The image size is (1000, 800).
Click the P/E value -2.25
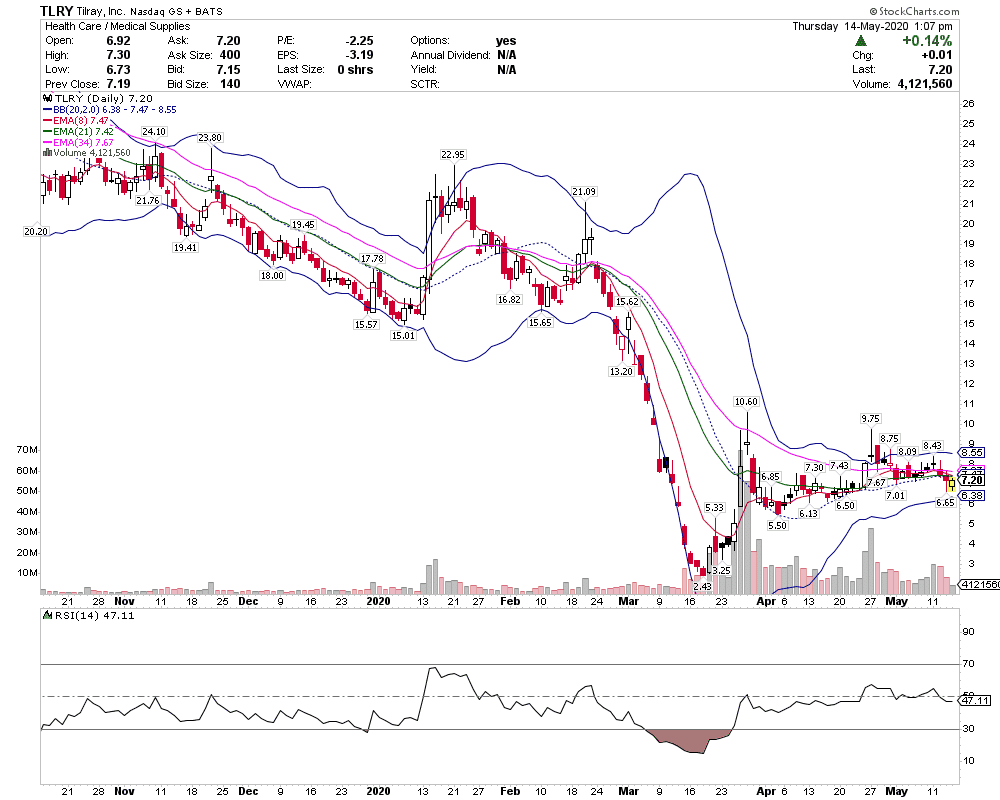359,41
